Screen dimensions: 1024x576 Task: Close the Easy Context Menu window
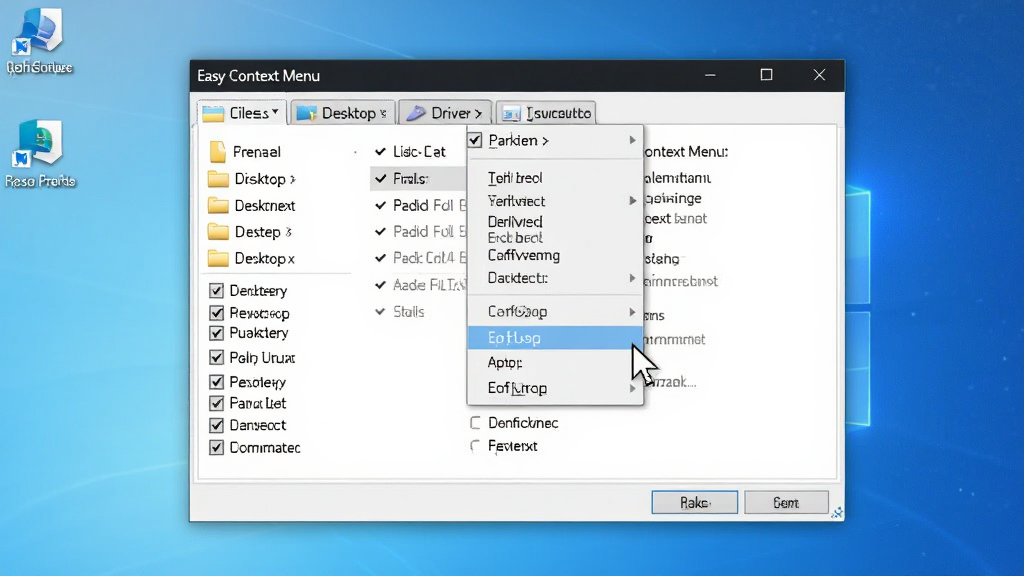click(820, 75)
